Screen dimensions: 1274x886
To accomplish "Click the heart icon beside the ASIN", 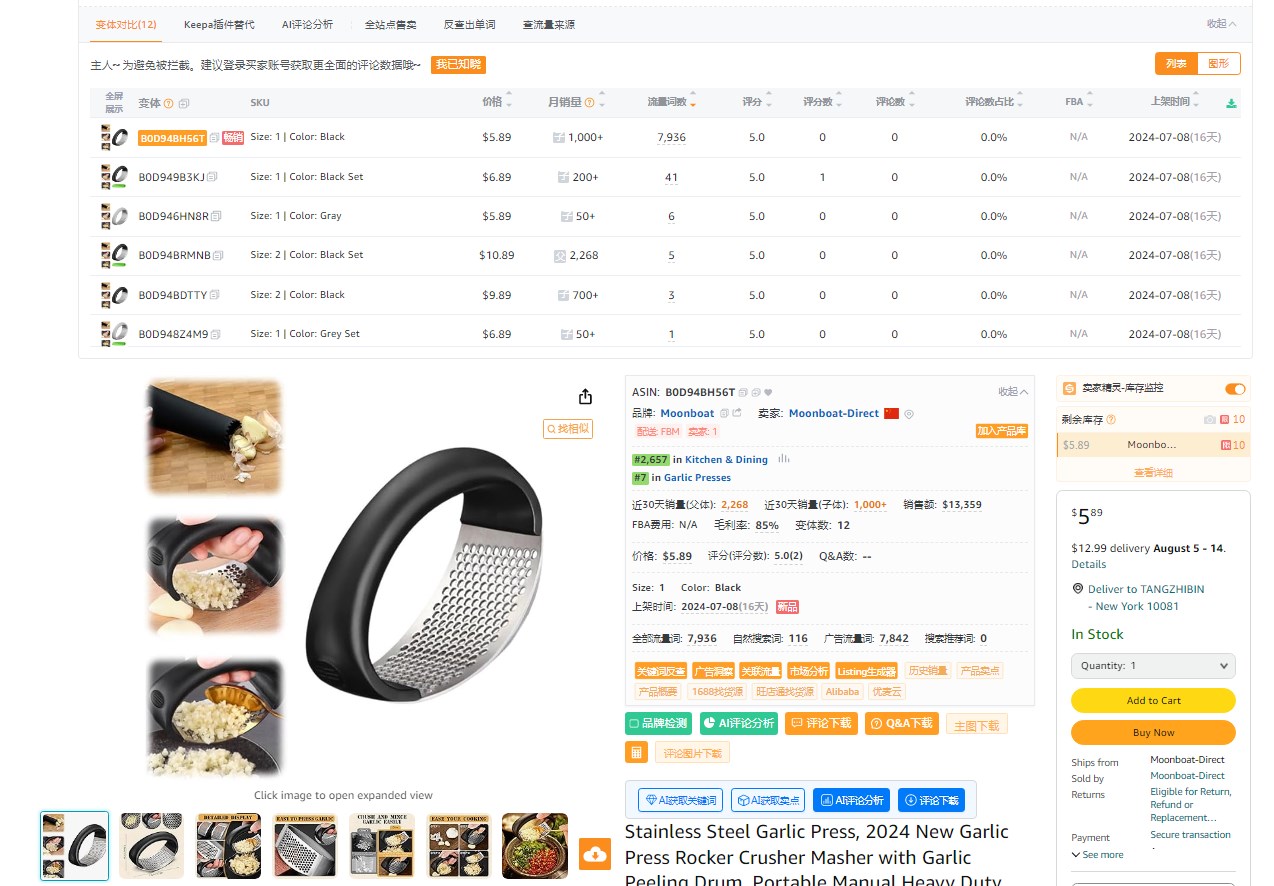I will pos(768,392).
